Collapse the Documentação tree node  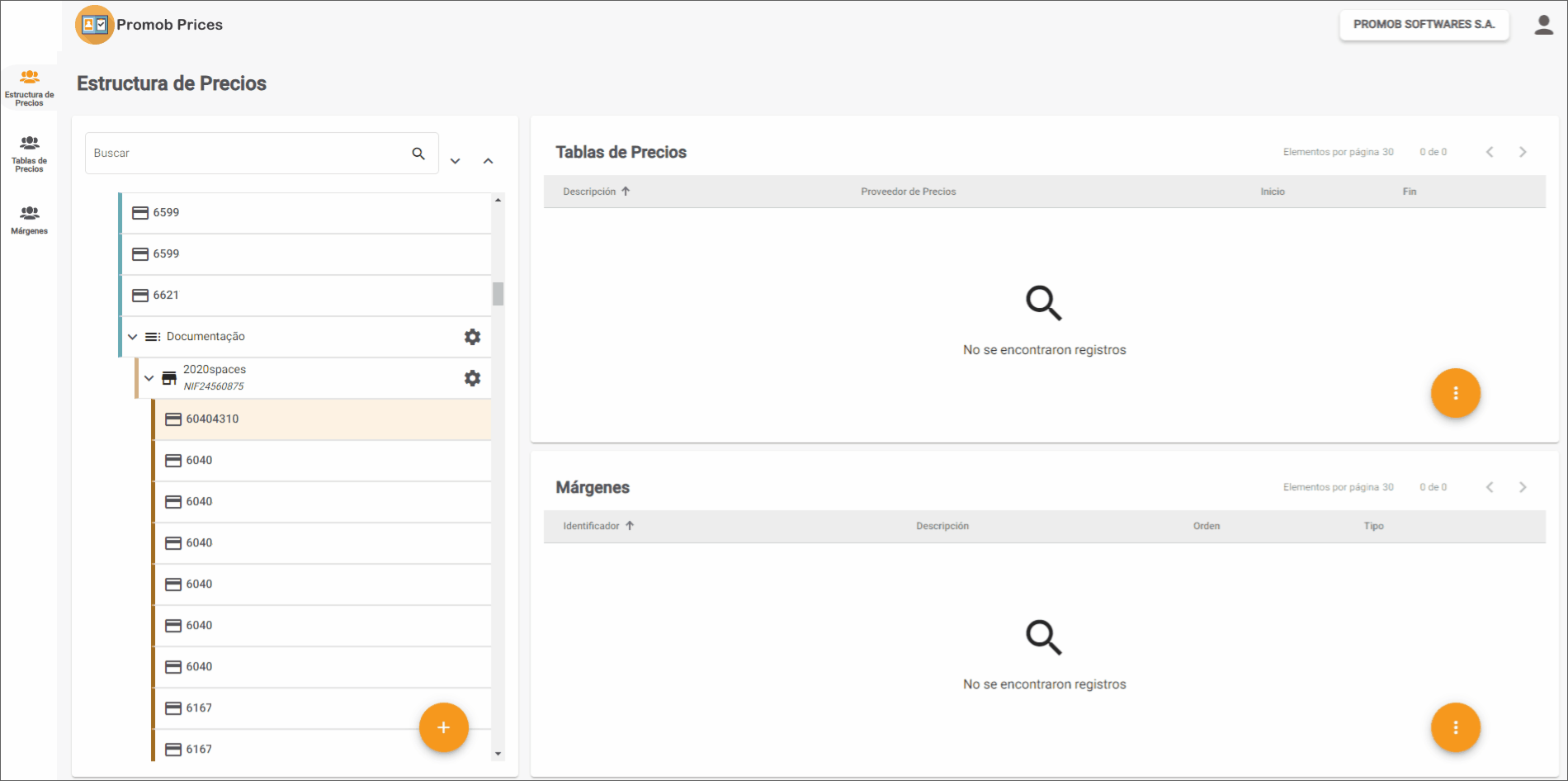click(133, 337)
